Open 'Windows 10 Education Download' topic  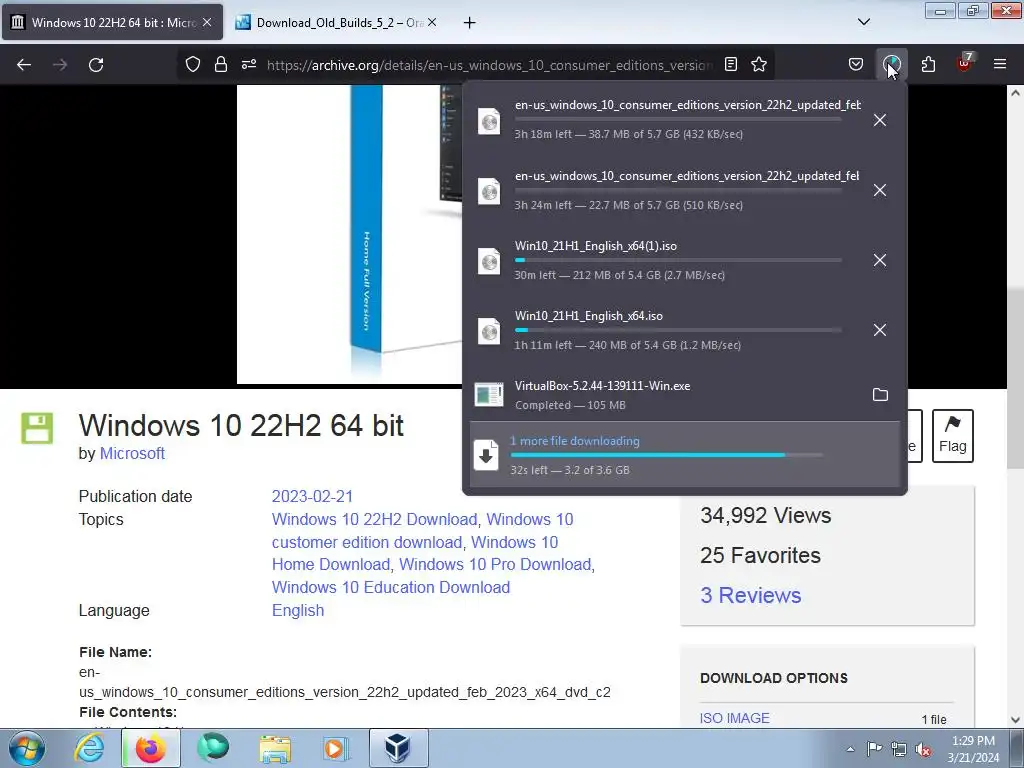click(391, 587)
